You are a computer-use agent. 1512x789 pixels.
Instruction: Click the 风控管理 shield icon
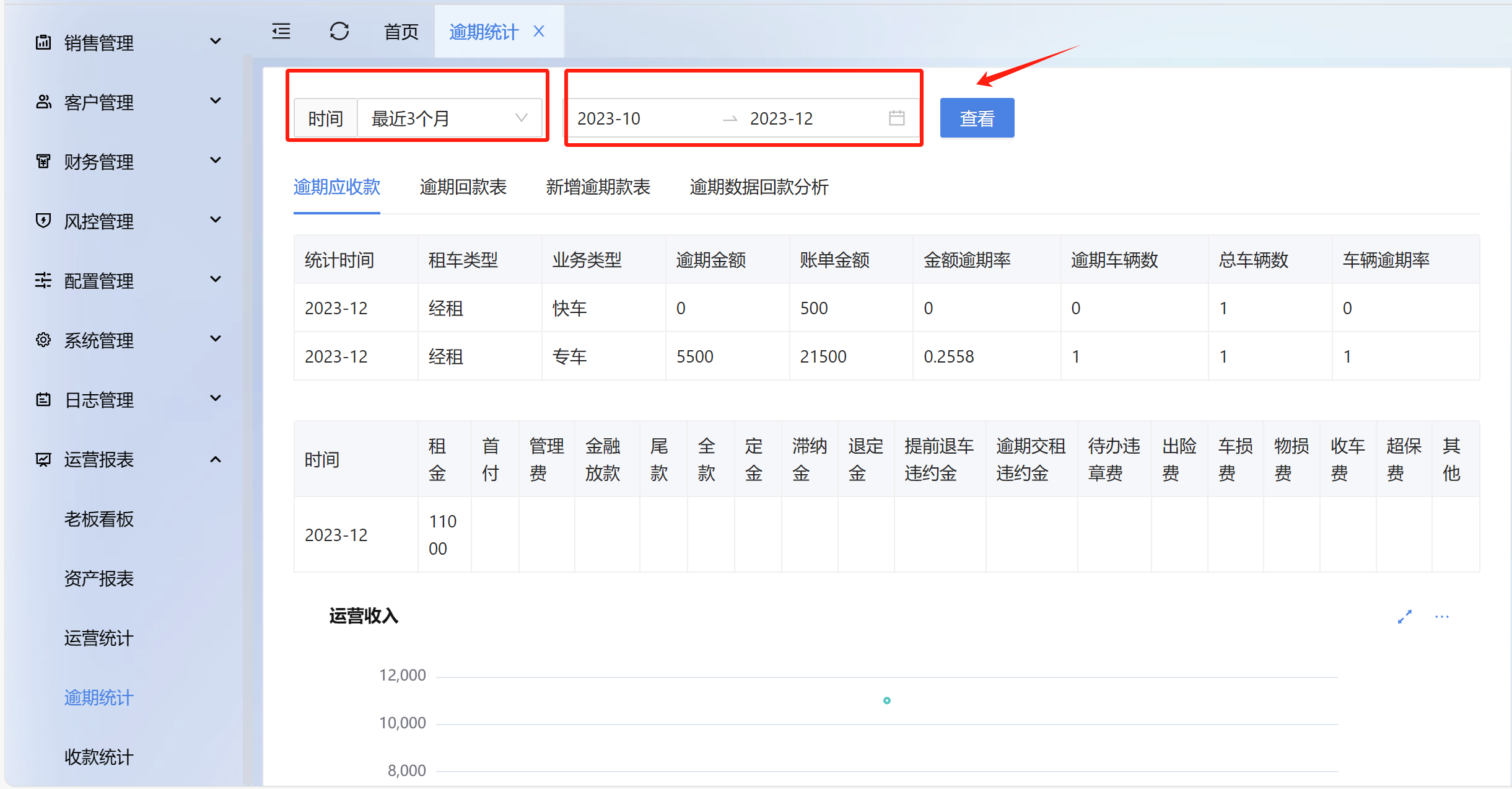click(x=43, y=221)
